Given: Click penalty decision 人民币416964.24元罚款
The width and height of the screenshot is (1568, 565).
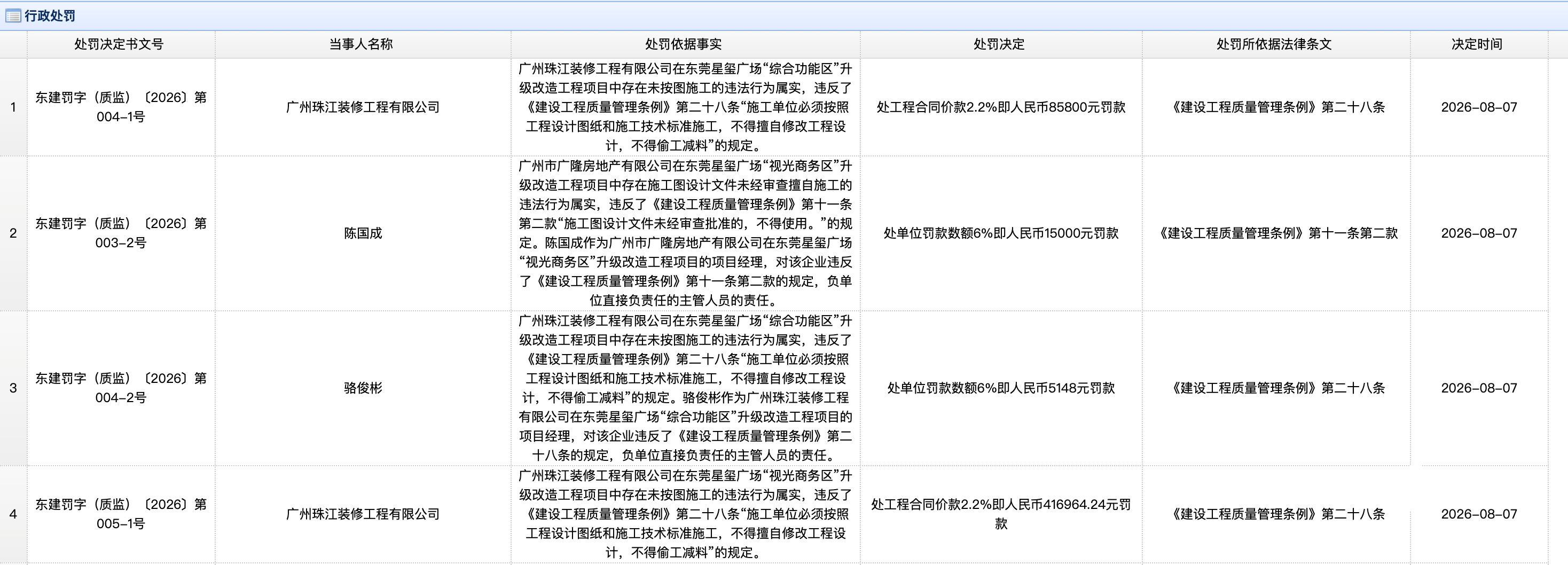Looking at the screenshot, I should click(1001, 514).
